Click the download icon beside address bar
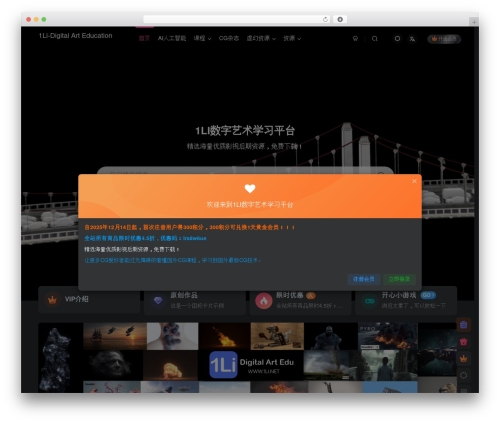500x423 pixels. point(340,19)
